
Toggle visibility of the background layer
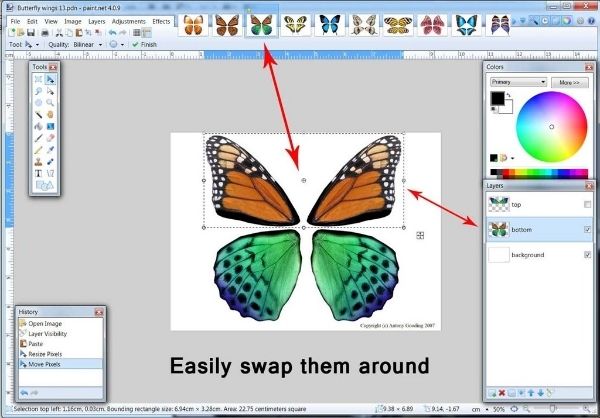(x=587, y=255)
